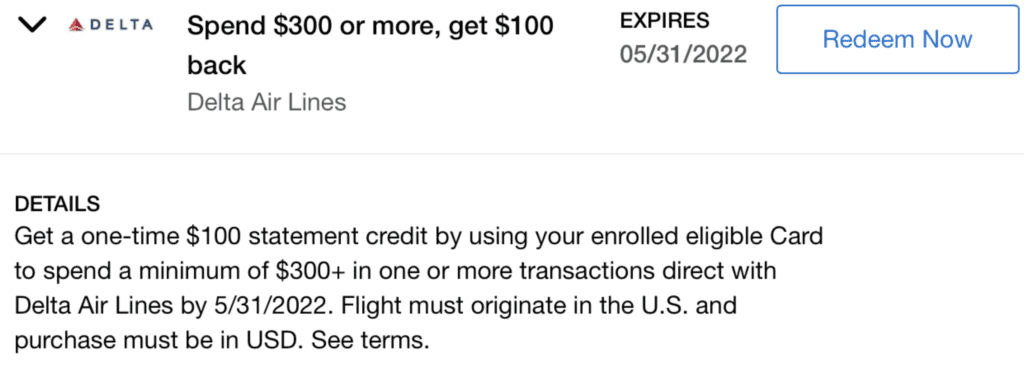Collapse the Delta offer details chevron
Viewport: 1024px width, 365px height.
tap(32, 25)
